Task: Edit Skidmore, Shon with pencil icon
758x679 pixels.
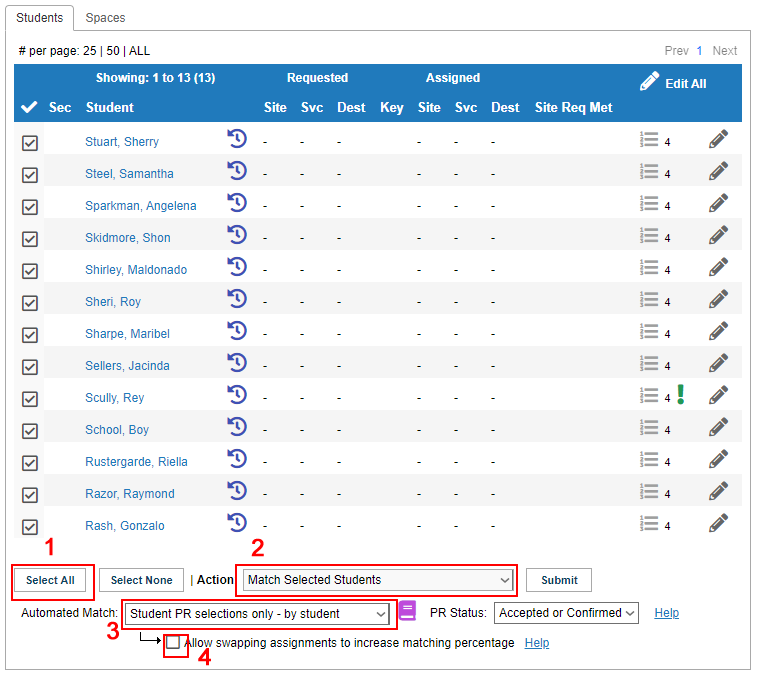Action: (x=718, y=235)
